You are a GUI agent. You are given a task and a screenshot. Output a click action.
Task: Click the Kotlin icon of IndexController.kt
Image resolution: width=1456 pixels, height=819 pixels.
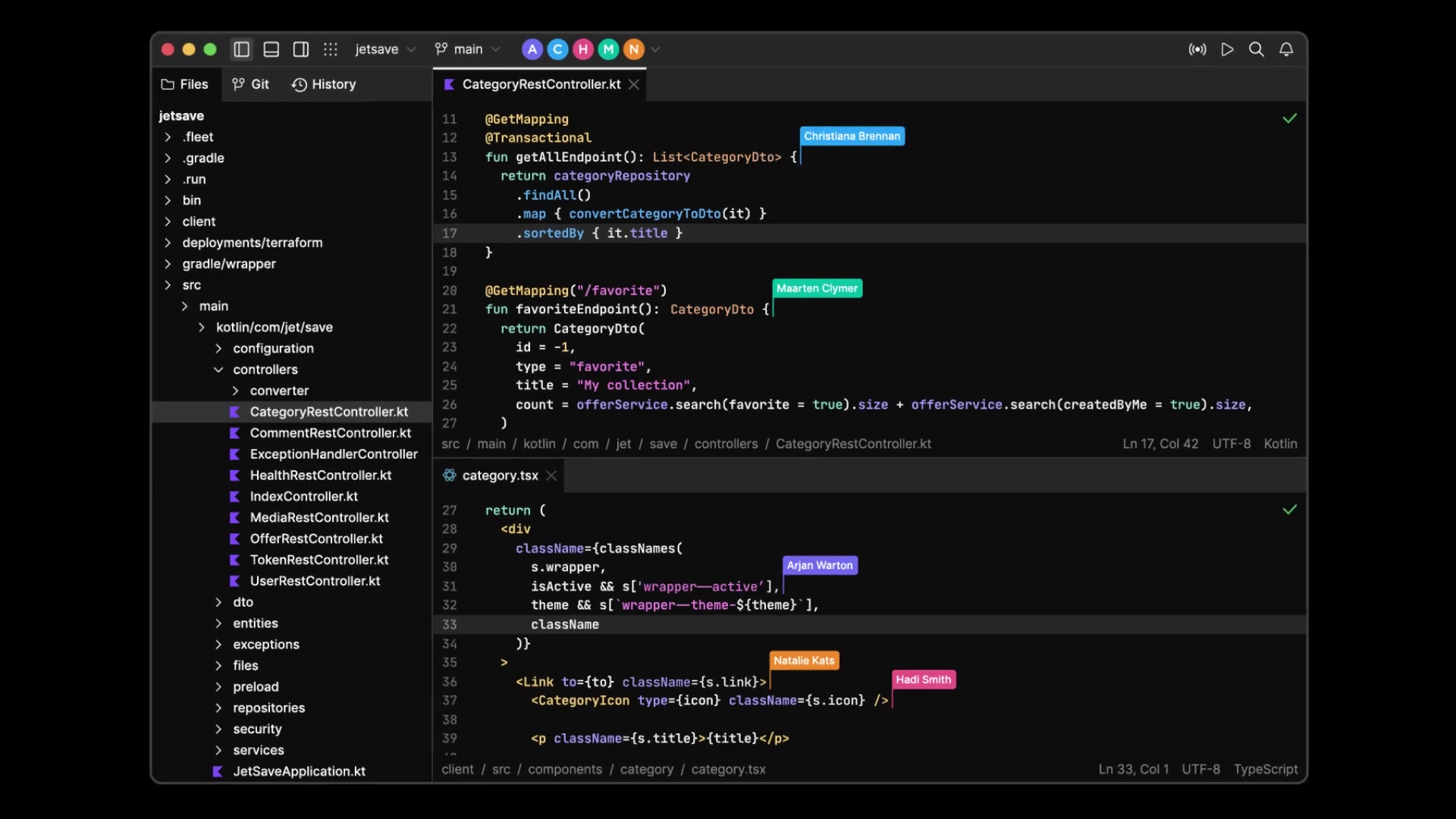pos(235,497)
